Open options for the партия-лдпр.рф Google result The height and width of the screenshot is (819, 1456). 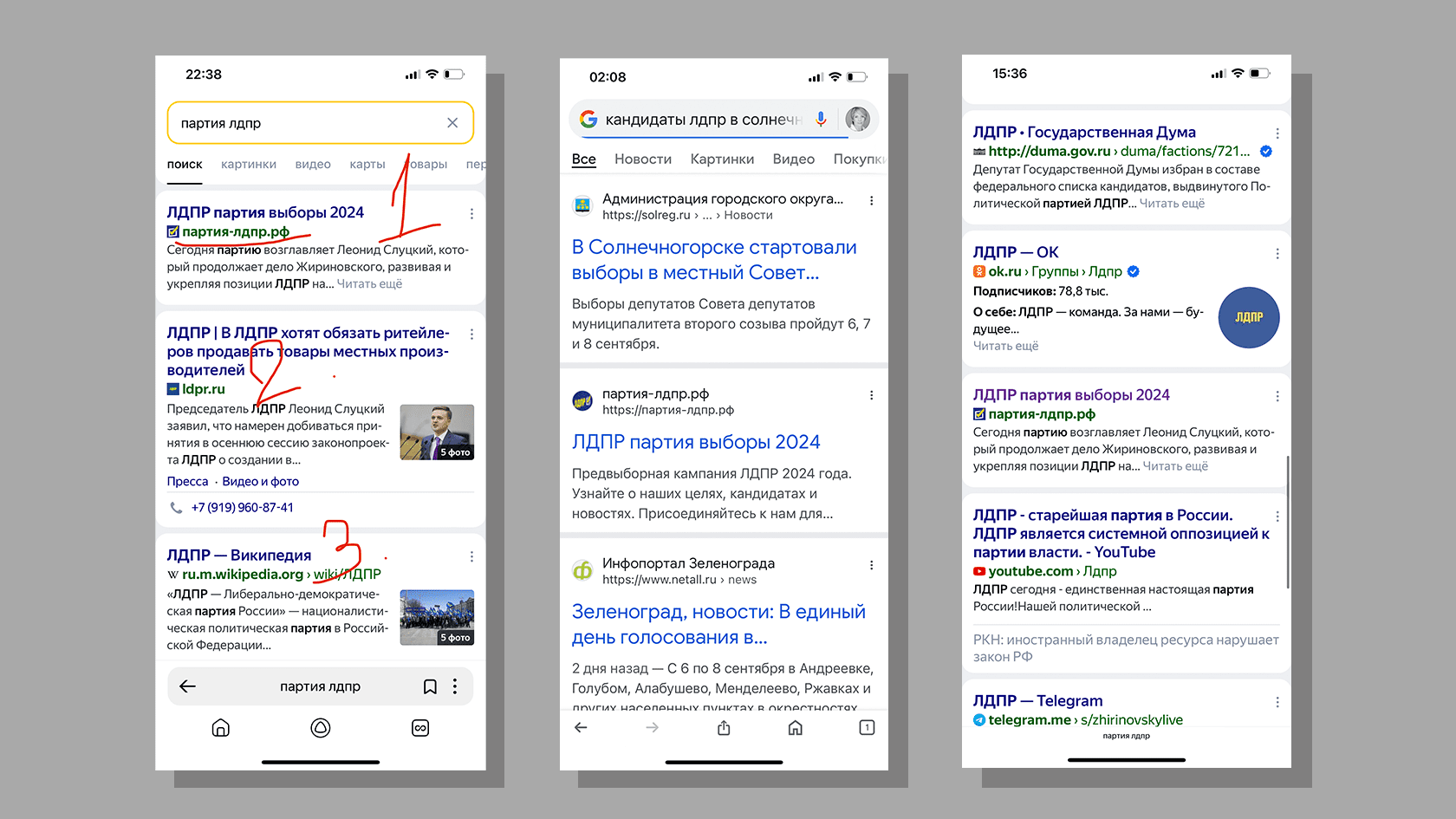(x=871, y=395)
